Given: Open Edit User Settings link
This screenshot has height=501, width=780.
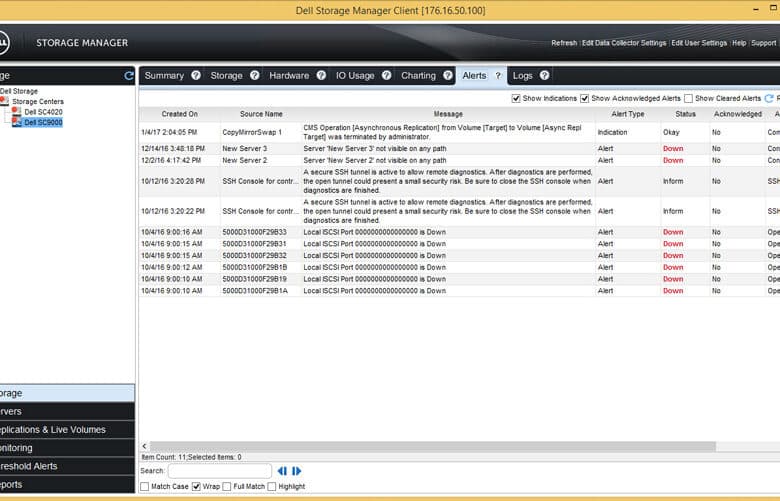Looking at the screenshot, I should coord(699,43).
